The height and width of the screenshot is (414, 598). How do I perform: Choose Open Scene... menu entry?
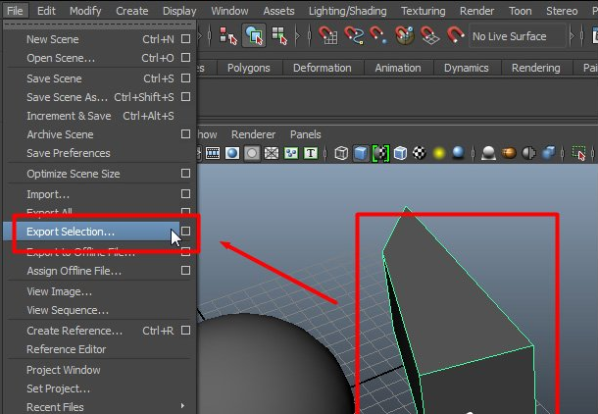coord(100,58)
